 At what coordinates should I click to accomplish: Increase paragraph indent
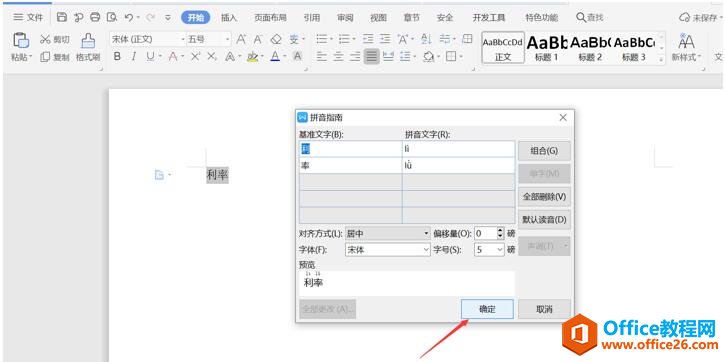[x=385, y=39]
